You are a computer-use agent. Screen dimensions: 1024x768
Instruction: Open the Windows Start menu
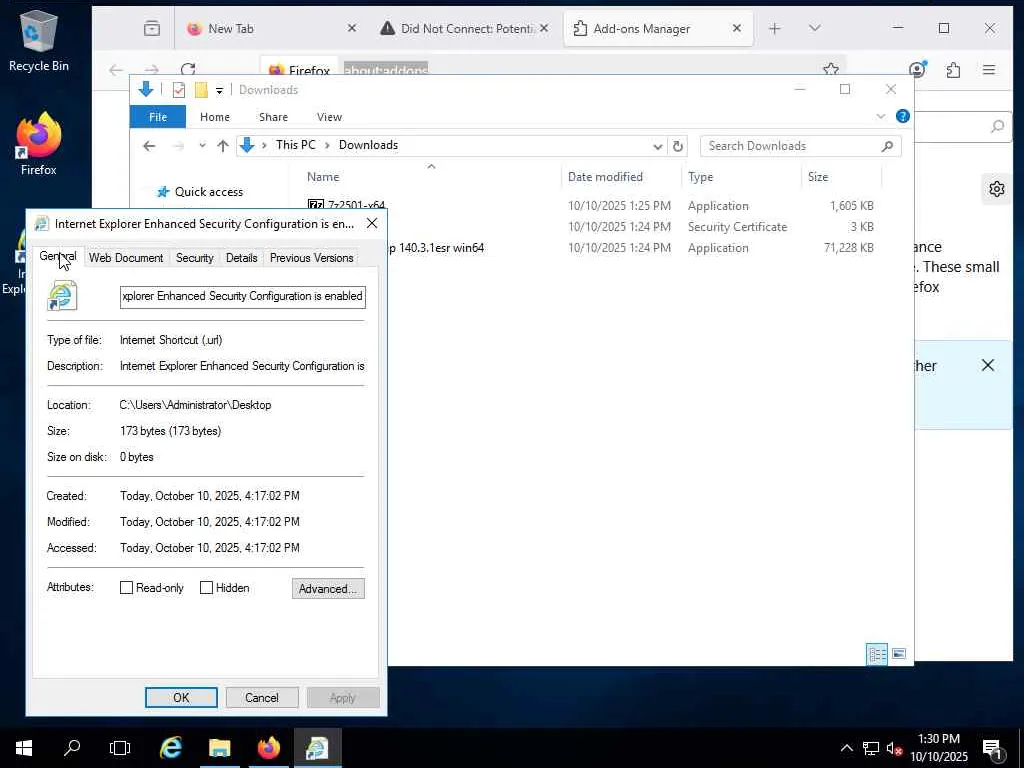24,748
